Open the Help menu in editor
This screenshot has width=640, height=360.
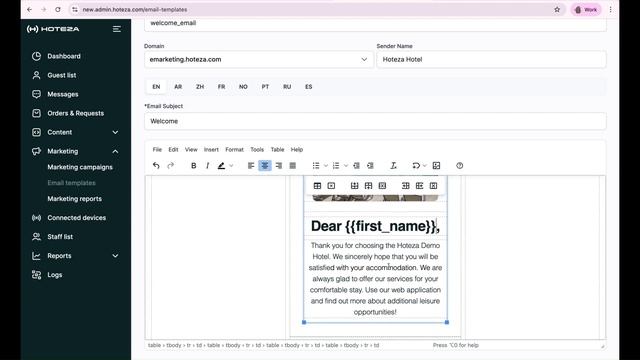pos(297,149)
